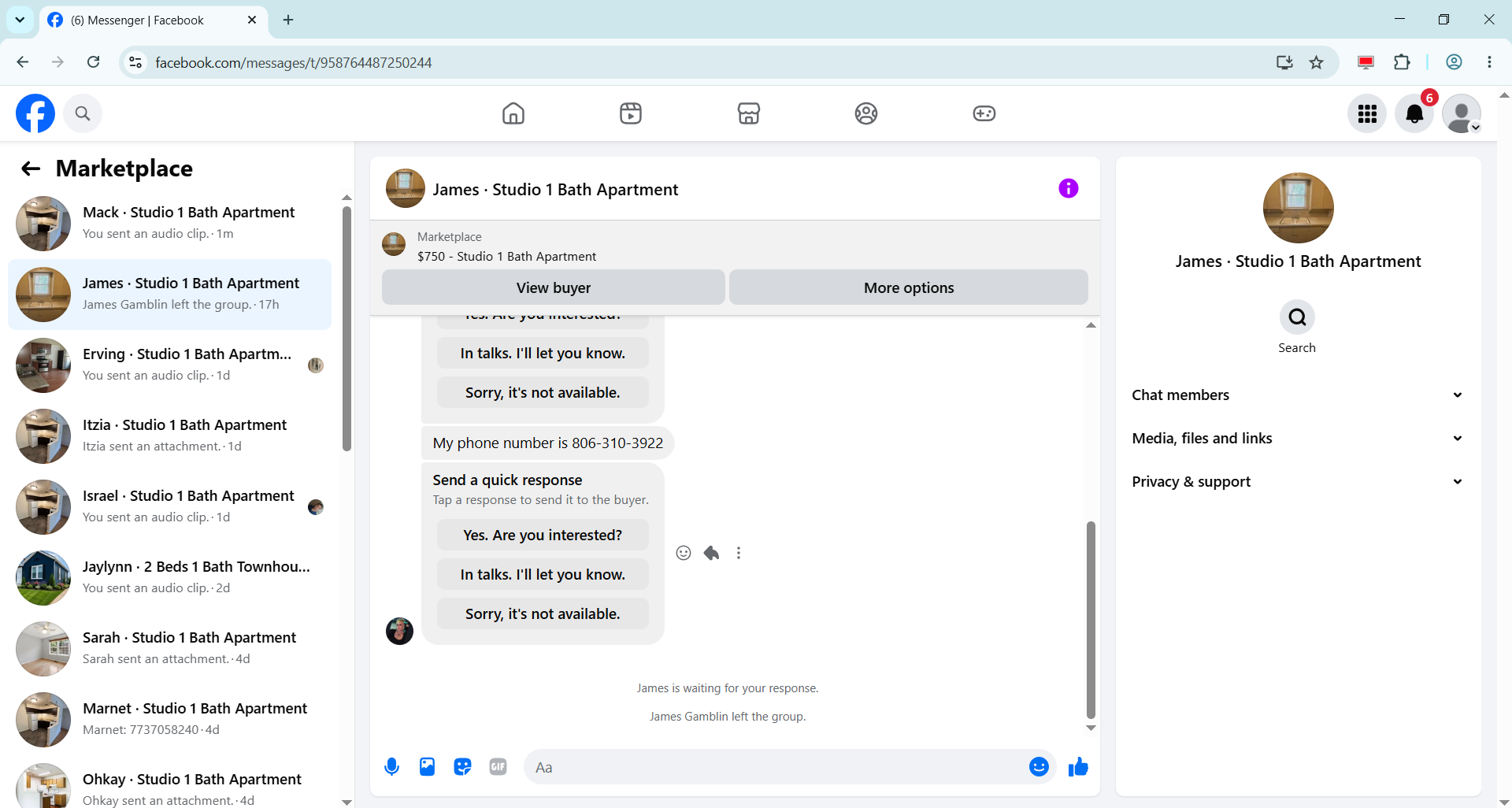1512x808 pixels.
Task: Open a new browser tab
Action: tap(288, 20)
